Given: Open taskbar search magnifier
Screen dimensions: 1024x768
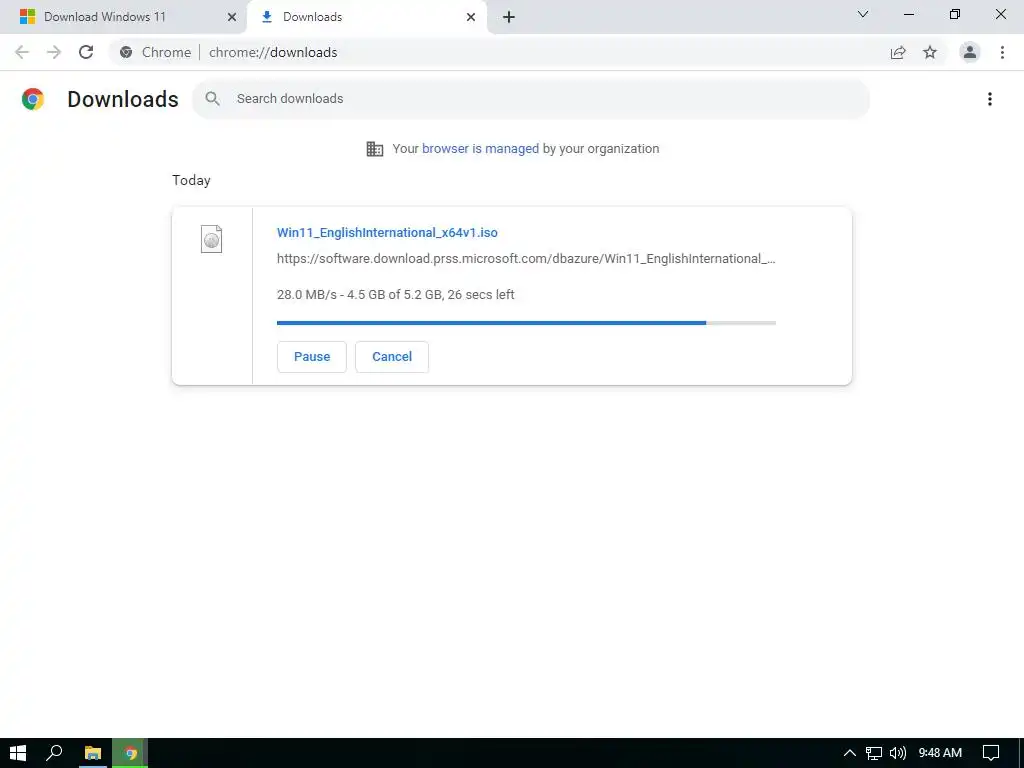Looking at the screenshot, I should 54,753.
